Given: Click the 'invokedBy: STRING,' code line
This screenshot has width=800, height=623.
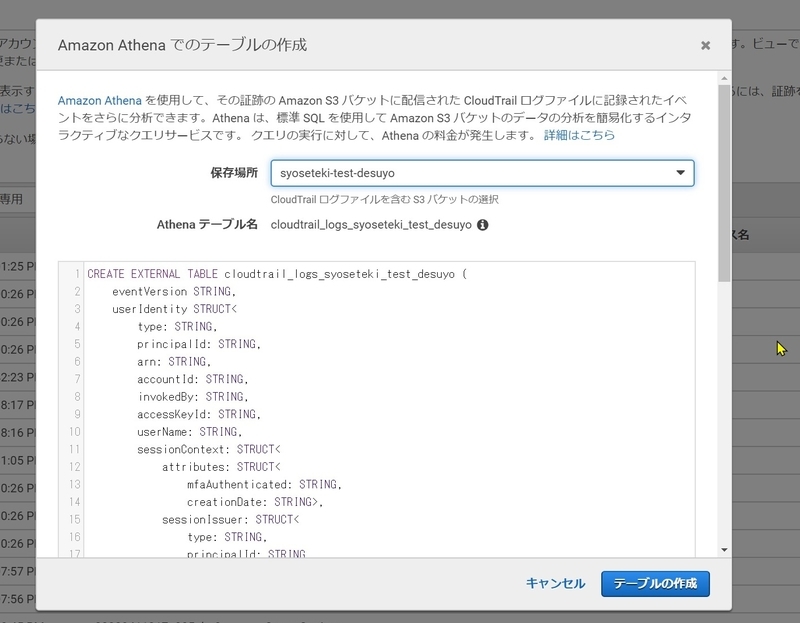Looking at the screenshot, I should click(193, 396).
